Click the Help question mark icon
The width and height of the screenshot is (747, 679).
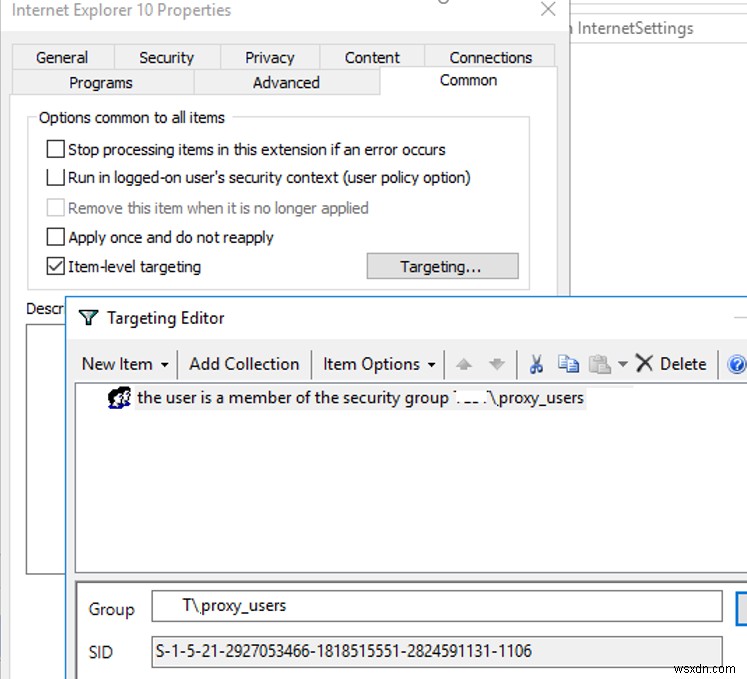pyautogui.click(x=737, y=365)
